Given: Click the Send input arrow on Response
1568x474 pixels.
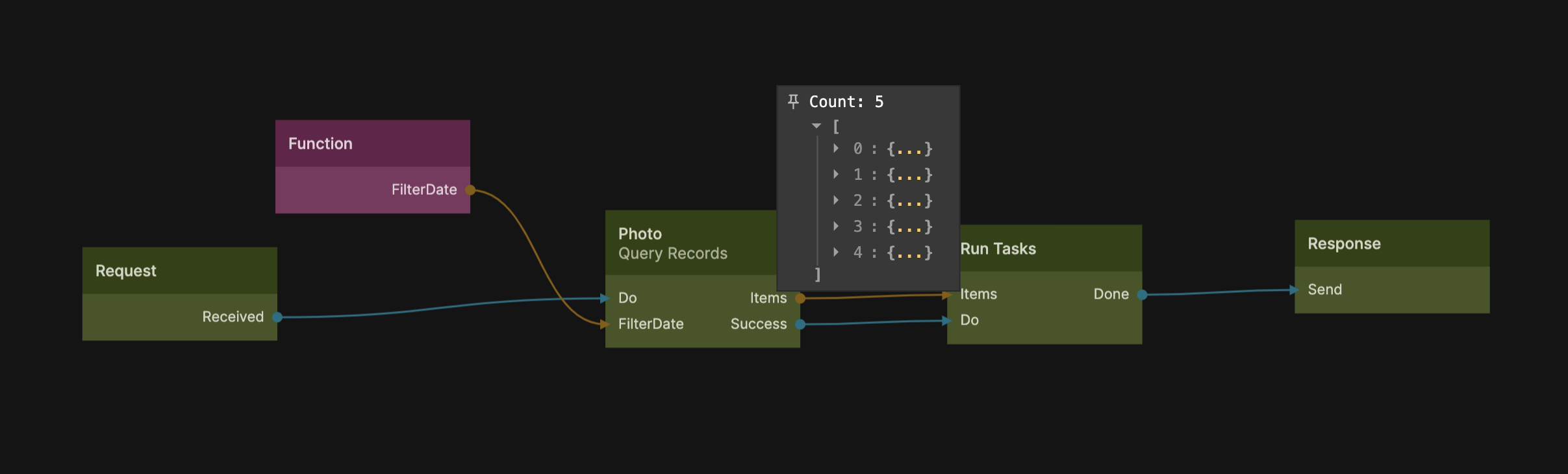Looking at the screenshot, I should 1294,290.
